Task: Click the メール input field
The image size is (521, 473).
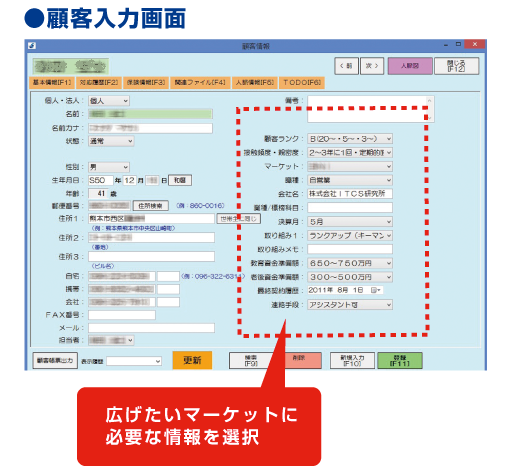Action: pyautogui.click(x=151, y=328)
